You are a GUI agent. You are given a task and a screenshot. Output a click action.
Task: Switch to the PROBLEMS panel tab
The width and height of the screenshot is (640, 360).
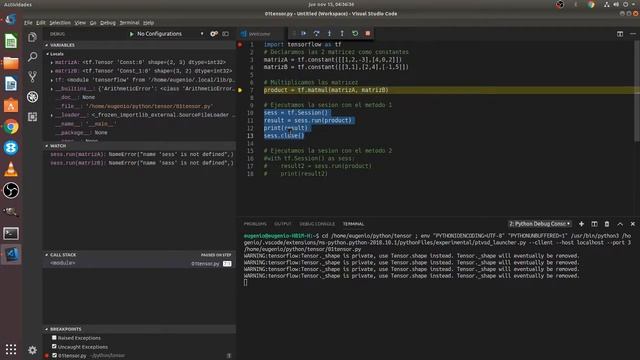[255, 224]
